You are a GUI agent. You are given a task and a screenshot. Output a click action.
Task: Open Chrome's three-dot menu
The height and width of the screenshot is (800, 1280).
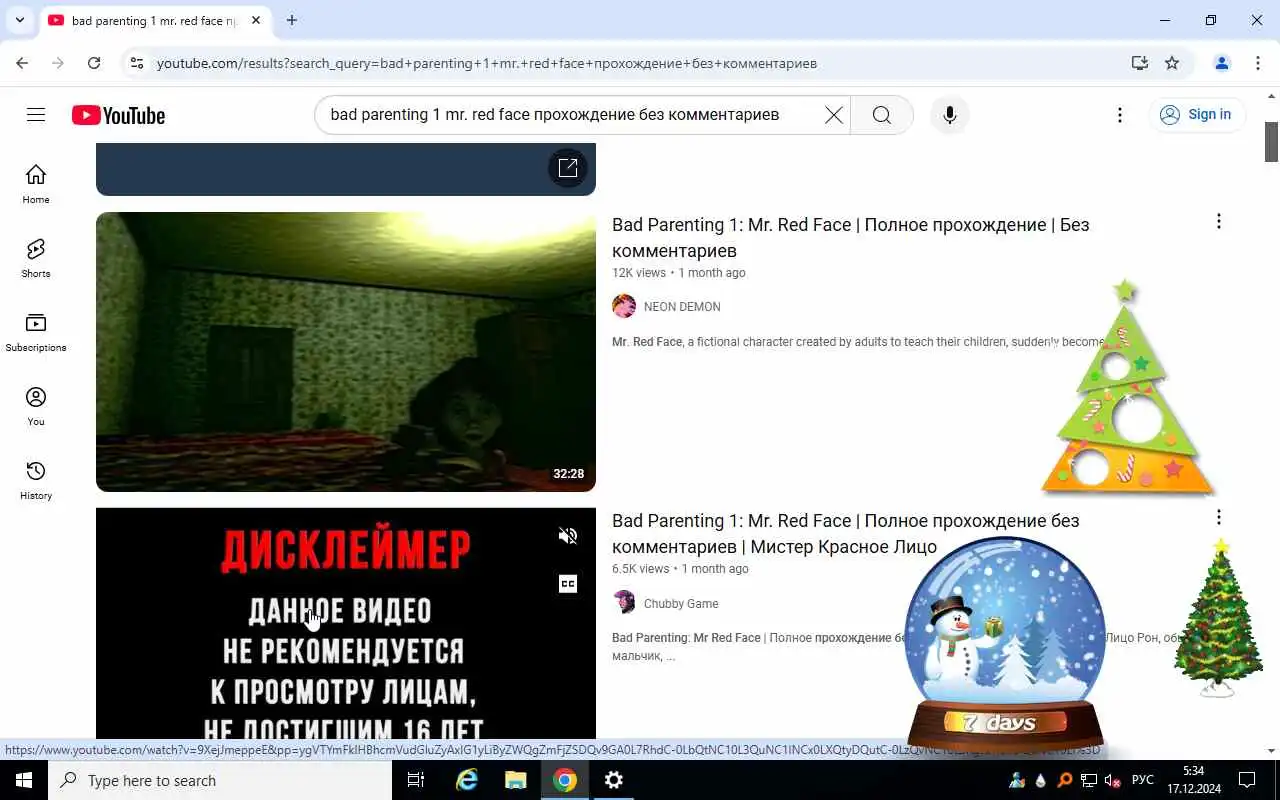click(1258, 63)
